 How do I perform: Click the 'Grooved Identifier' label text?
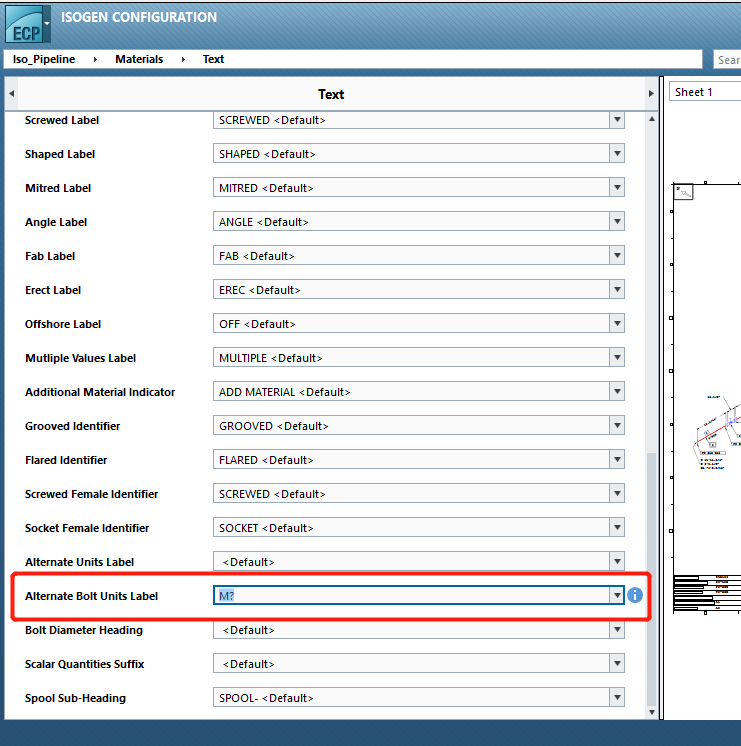(72, 426)
